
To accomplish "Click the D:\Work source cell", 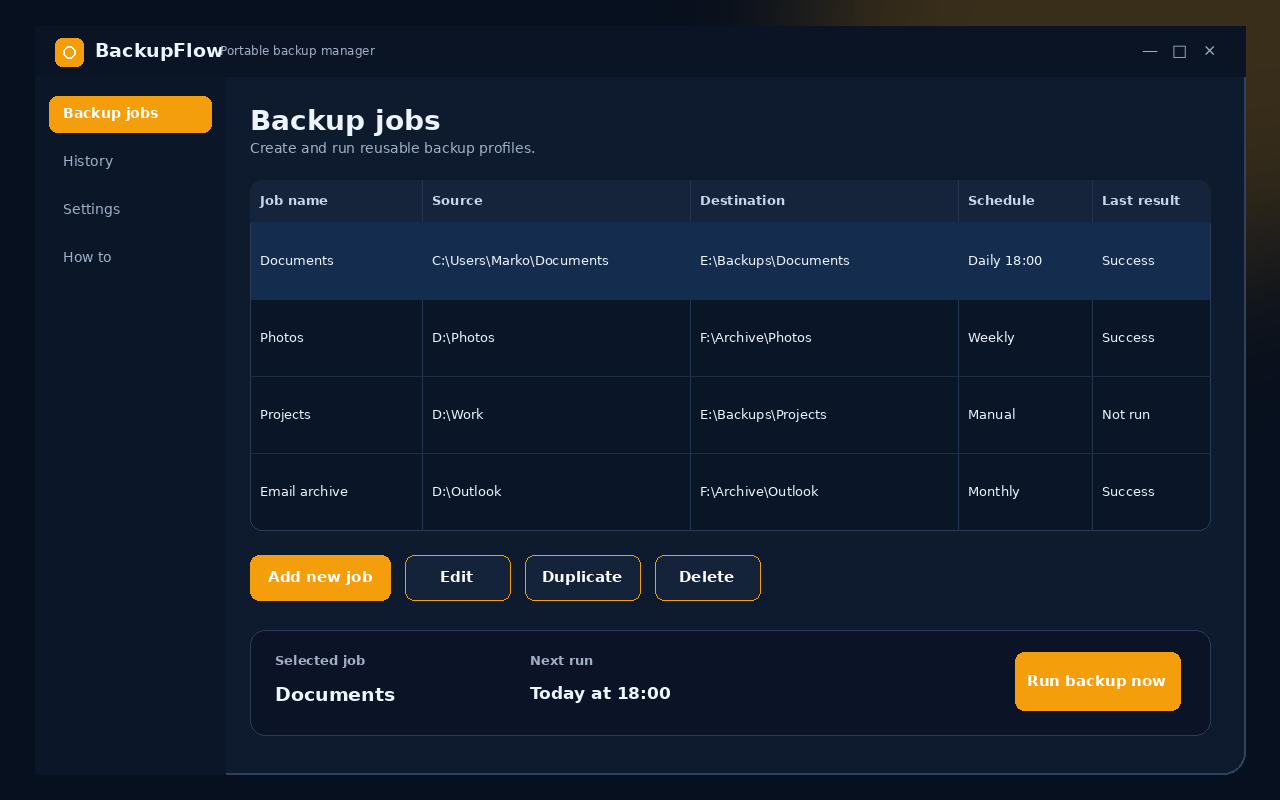I will 556,415.
